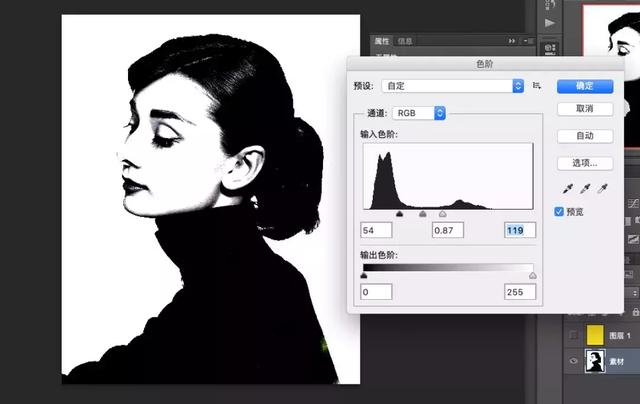The height and width of the screenshot is (404, 640).
Task: Select the 素材 layer thumbnail
Action: pos(595,361)
